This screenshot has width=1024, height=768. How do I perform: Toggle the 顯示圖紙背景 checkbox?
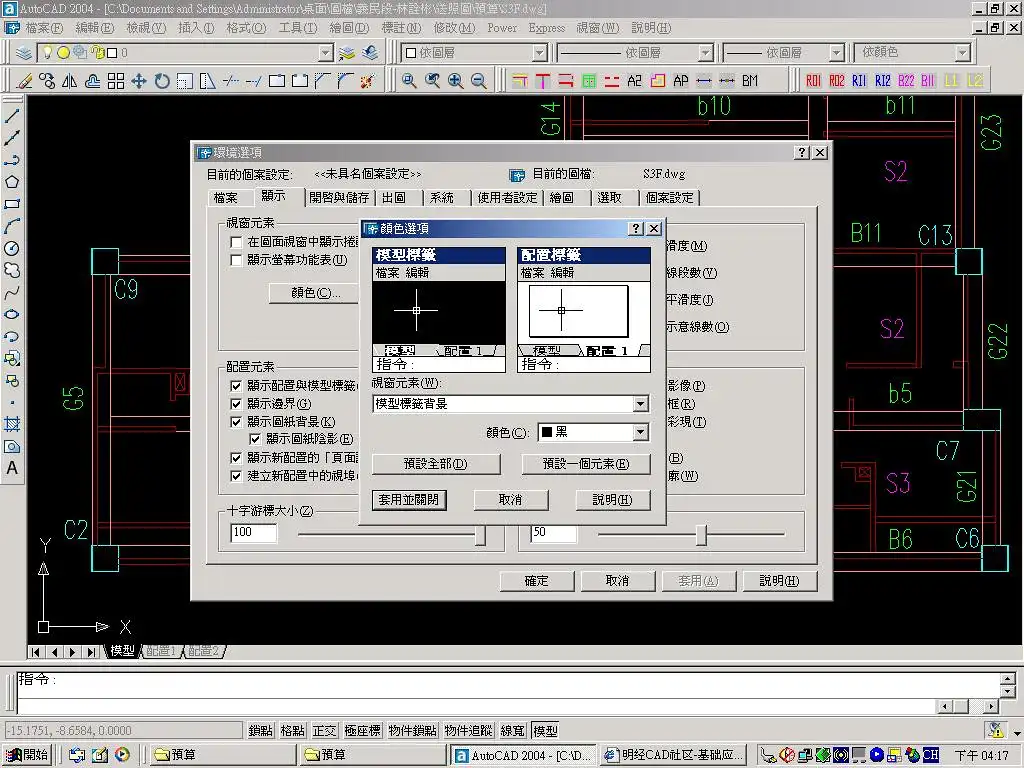236,423
